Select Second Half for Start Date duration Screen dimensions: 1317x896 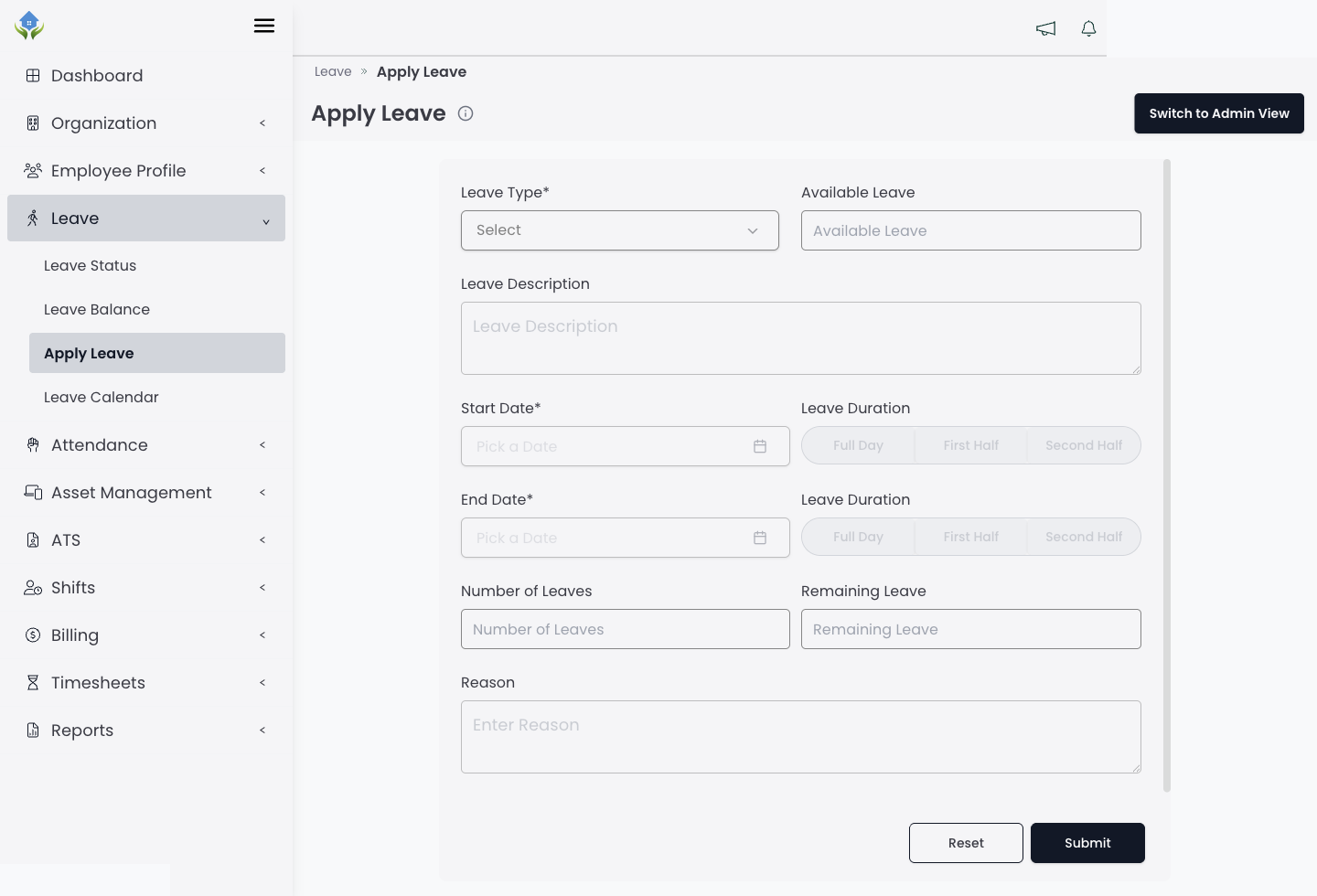1084,445
